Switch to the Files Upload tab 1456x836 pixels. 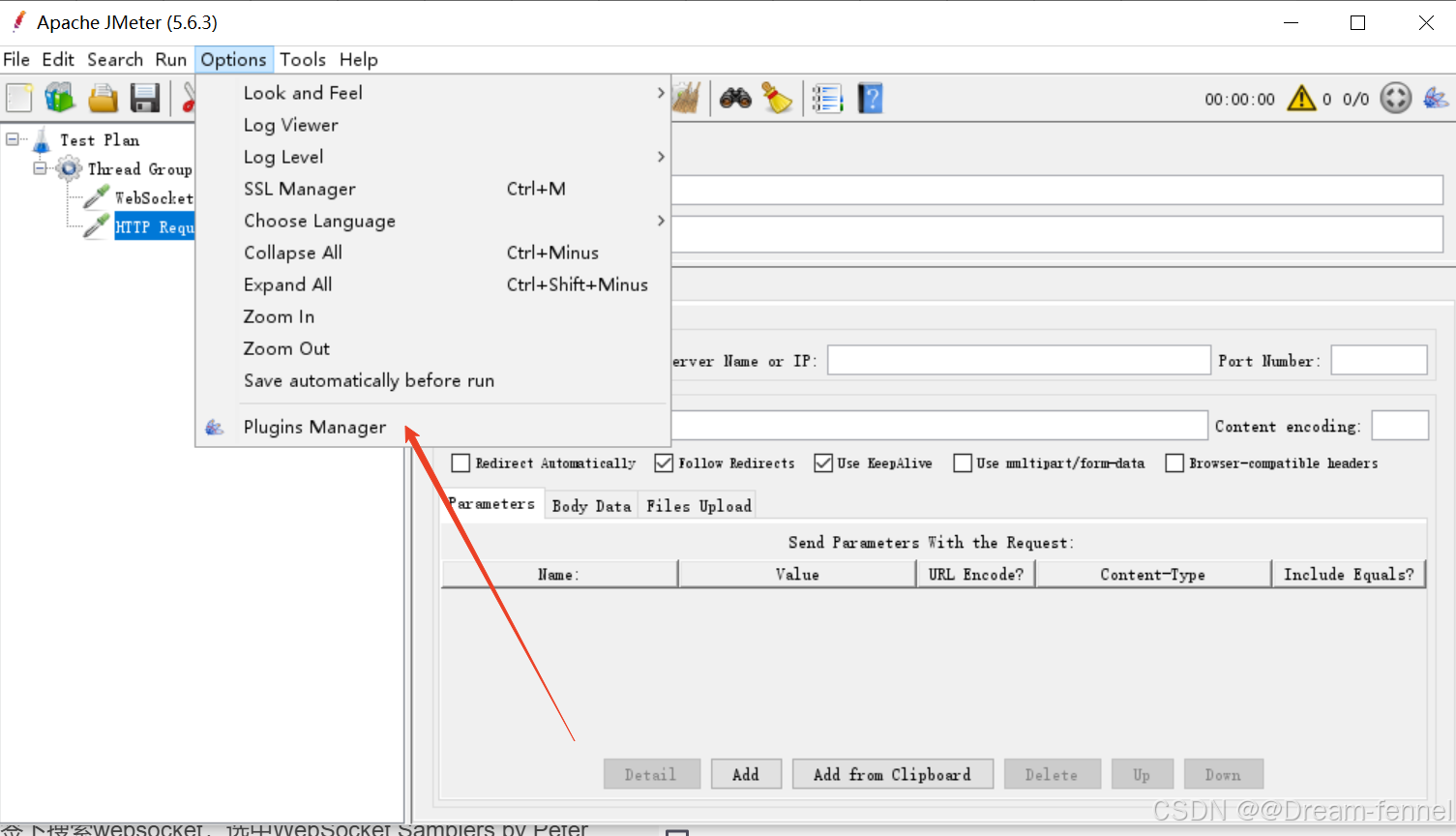[x=698, y=506]
